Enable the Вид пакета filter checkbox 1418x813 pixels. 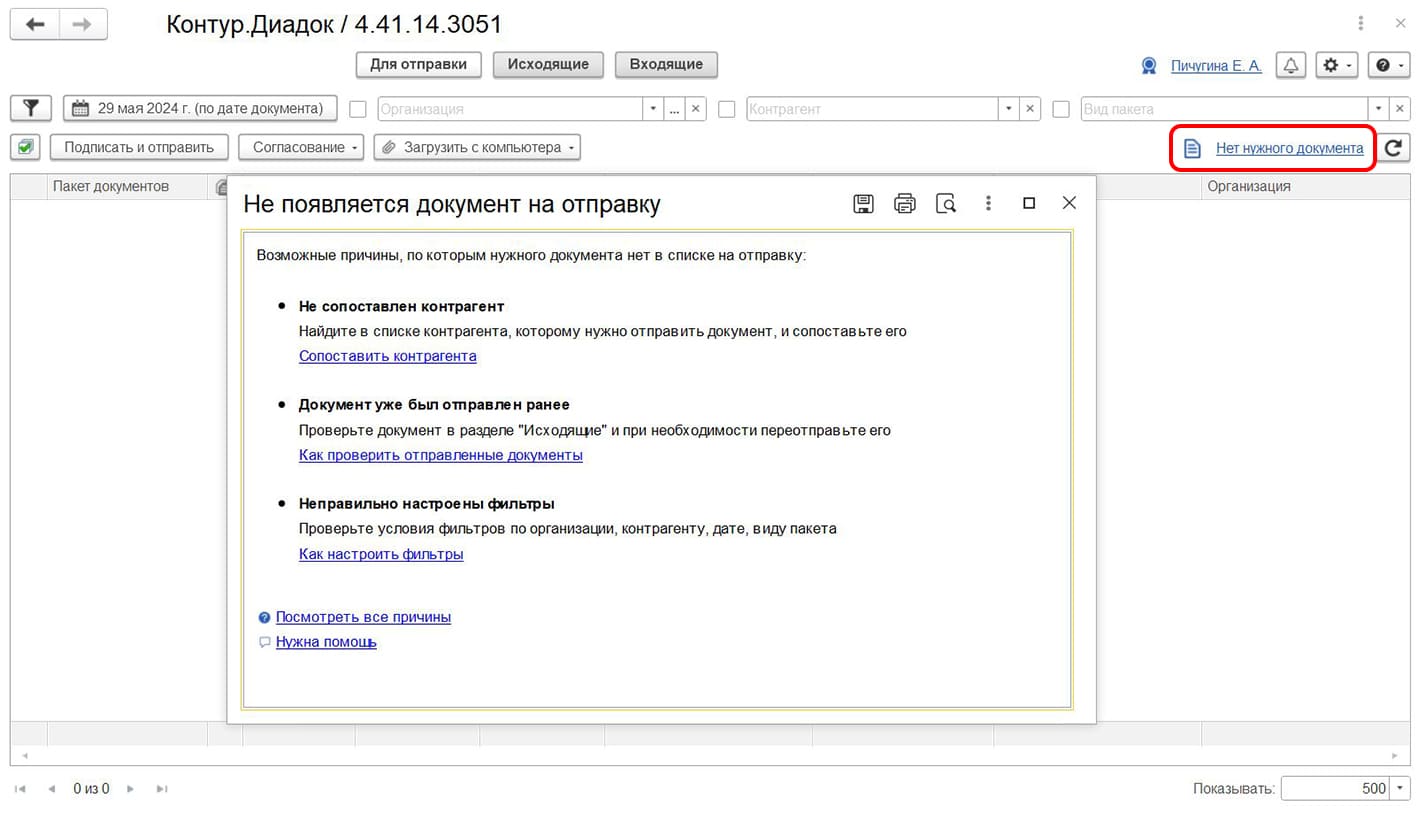(x=1062, y=109)
